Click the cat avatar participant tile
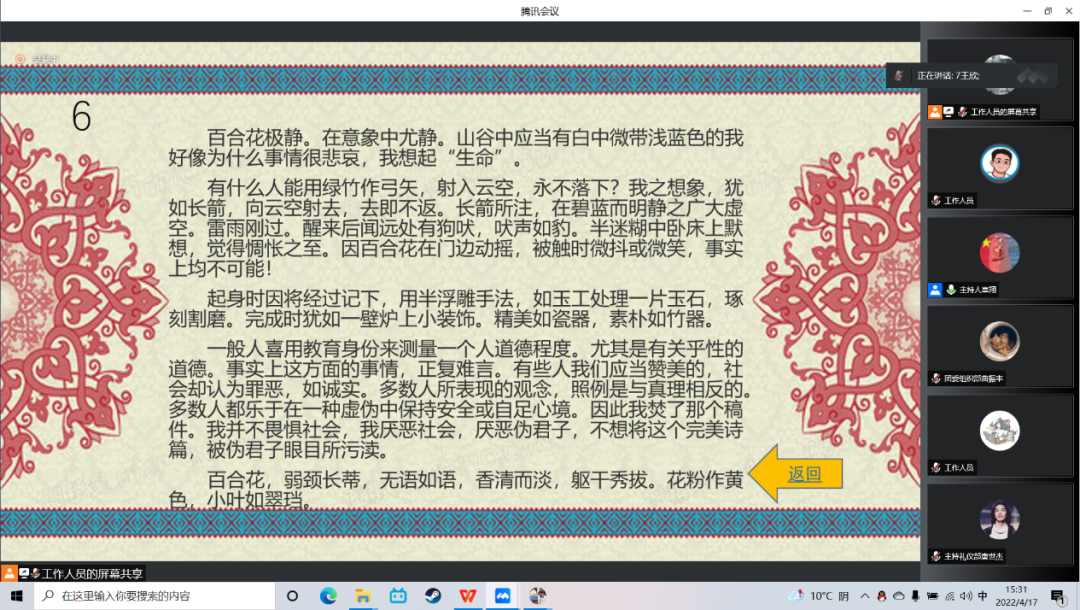This screenshot has height=610, width=1080. click(1000, 430)
